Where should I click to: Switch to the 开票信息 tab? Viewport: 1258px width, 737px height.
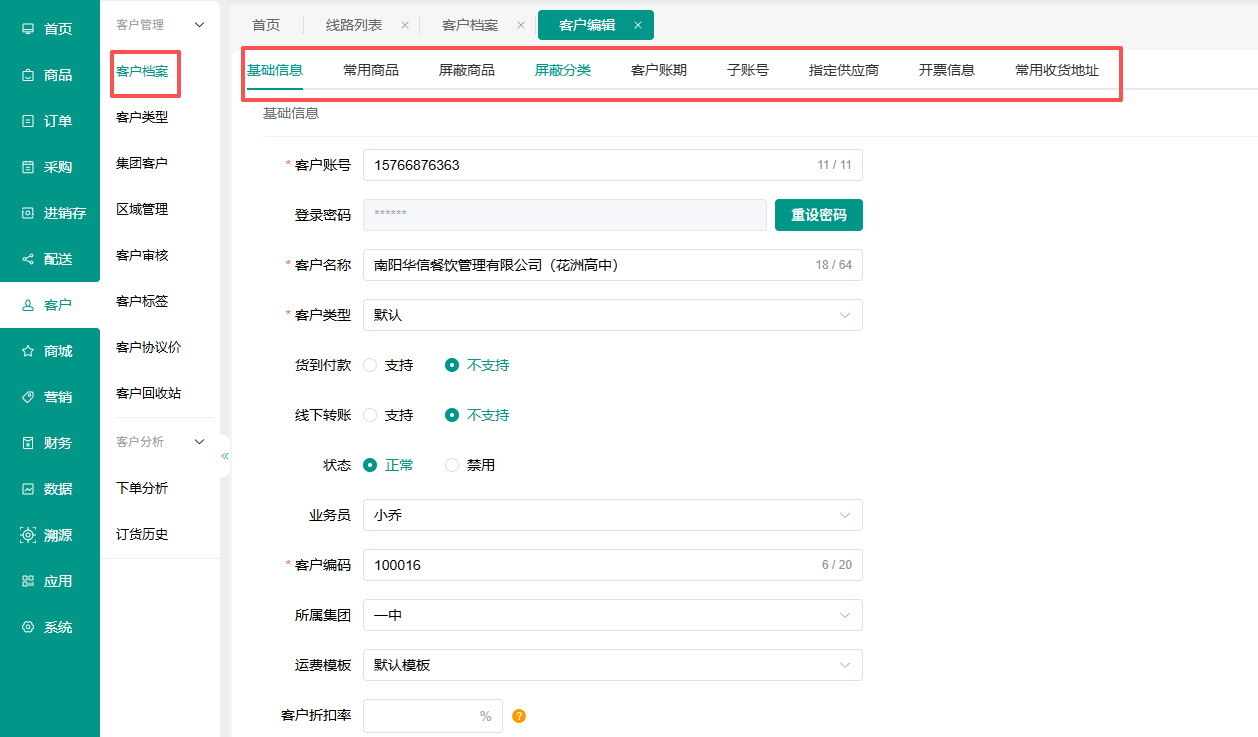pos(947,70)
